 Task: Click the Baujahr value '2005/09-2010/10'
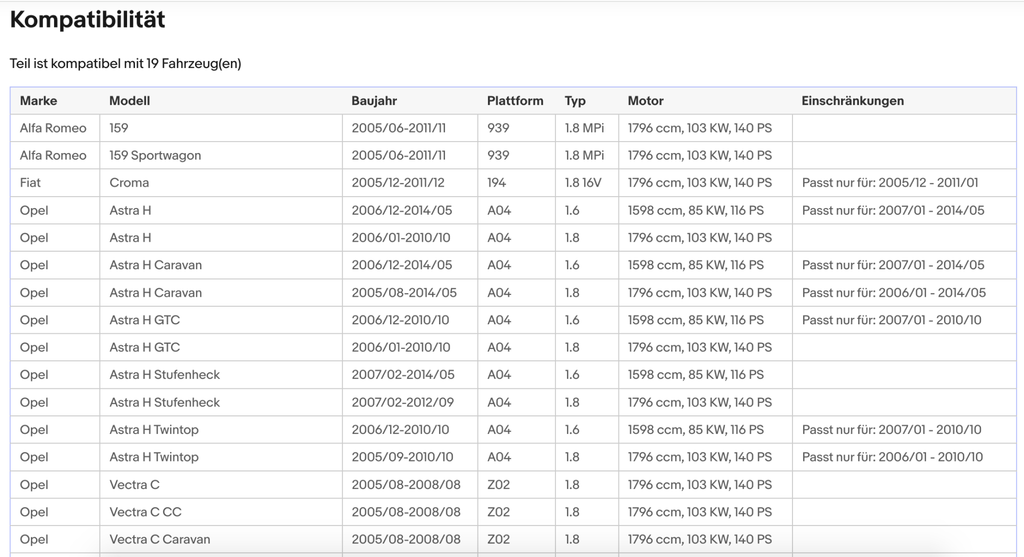click(402, 457)
